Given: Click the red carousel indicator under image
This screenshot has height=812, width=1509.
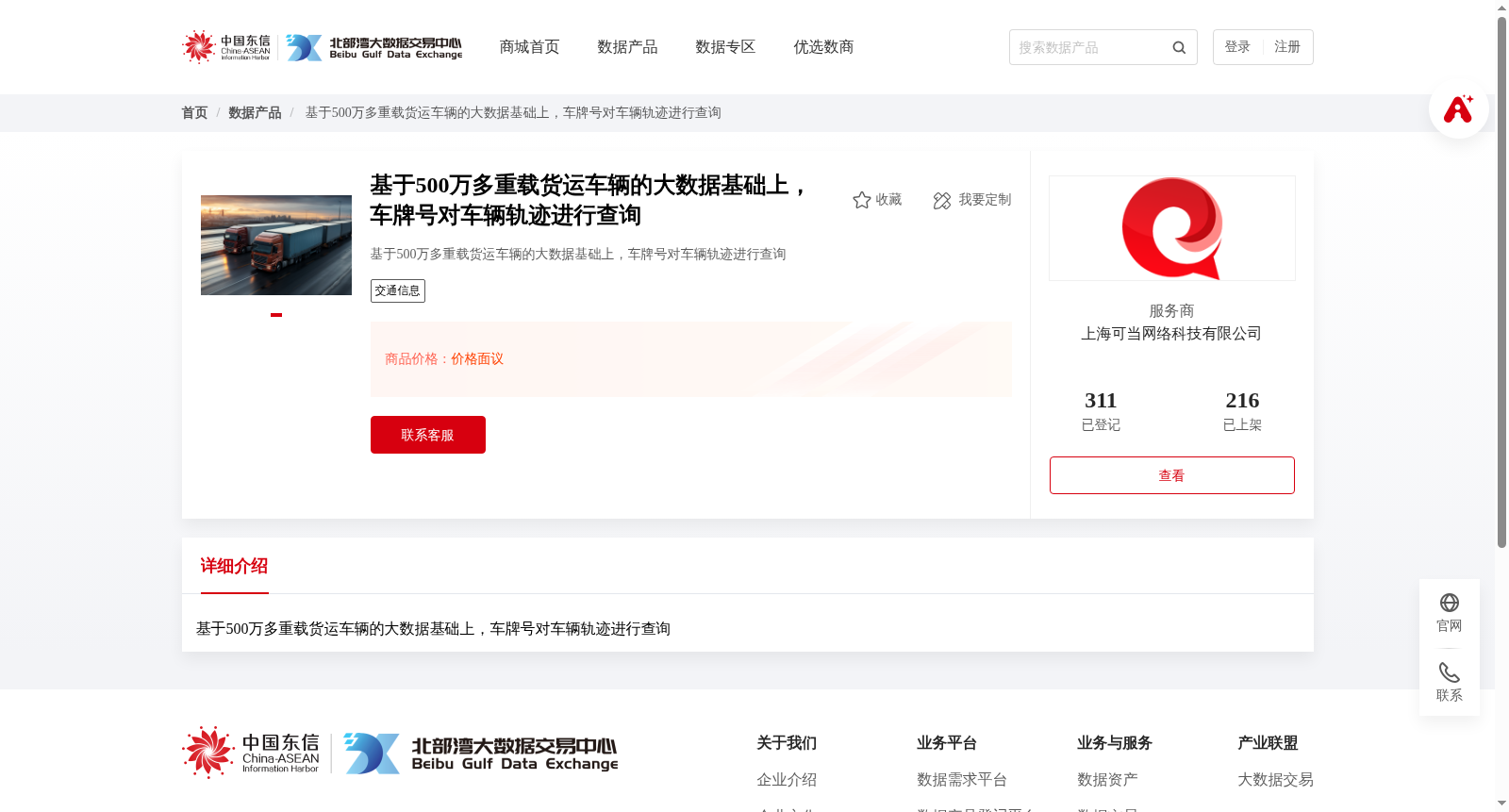Looking at the screenshot, I should [276, 315].
